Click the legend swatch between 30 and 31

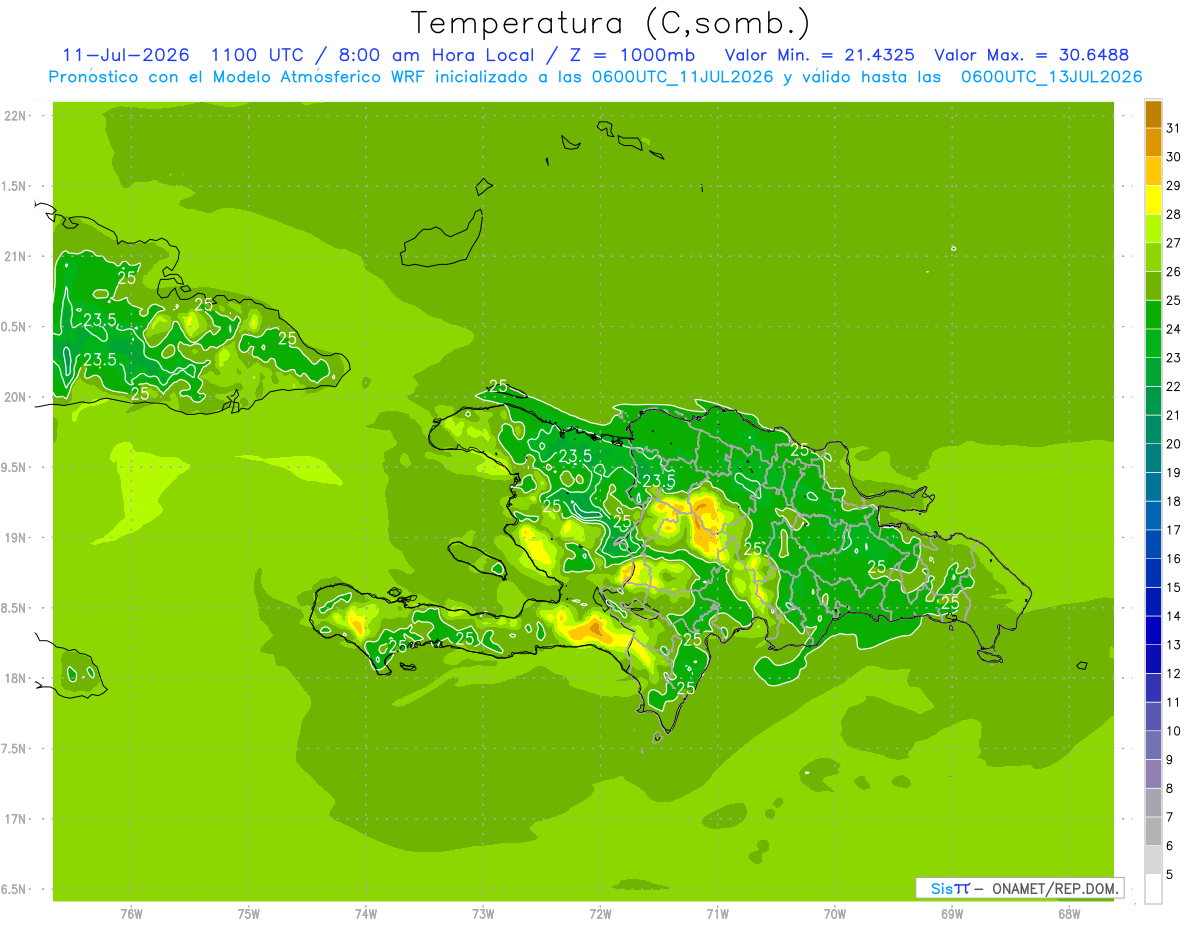pyautogui.click(x=1153, y=142)
